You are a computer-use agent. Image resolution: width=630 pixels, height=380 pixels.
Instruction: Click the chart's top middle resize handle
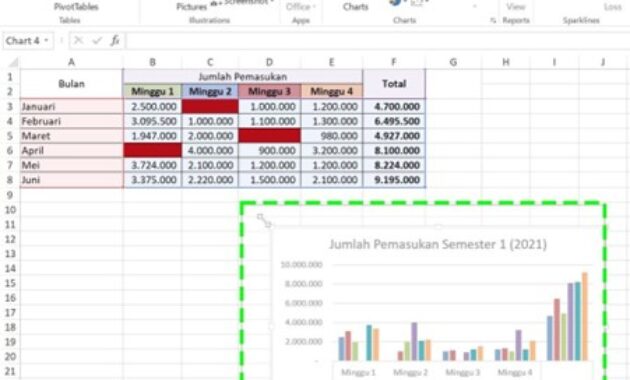tap(438, 227)
